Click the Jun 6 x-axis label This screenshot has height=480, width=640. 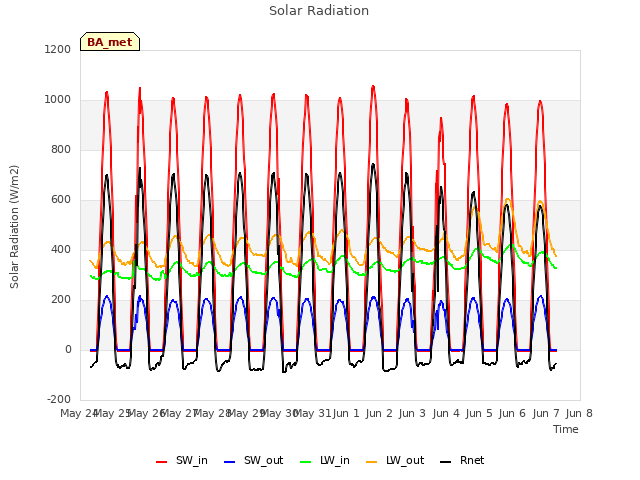[x=512, y=413]
